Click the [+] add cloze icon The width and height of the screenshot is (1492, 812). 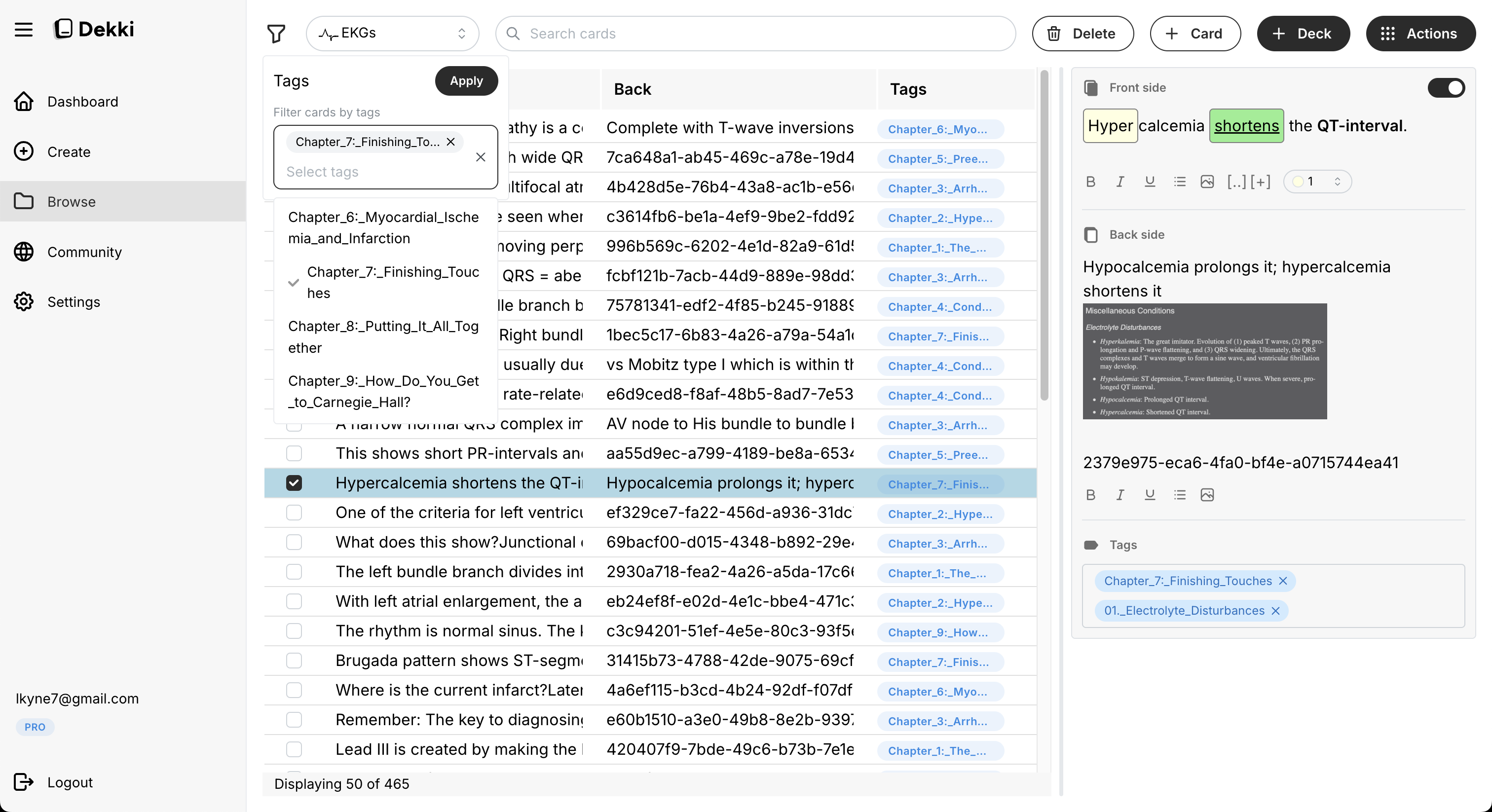[1260, 182]
